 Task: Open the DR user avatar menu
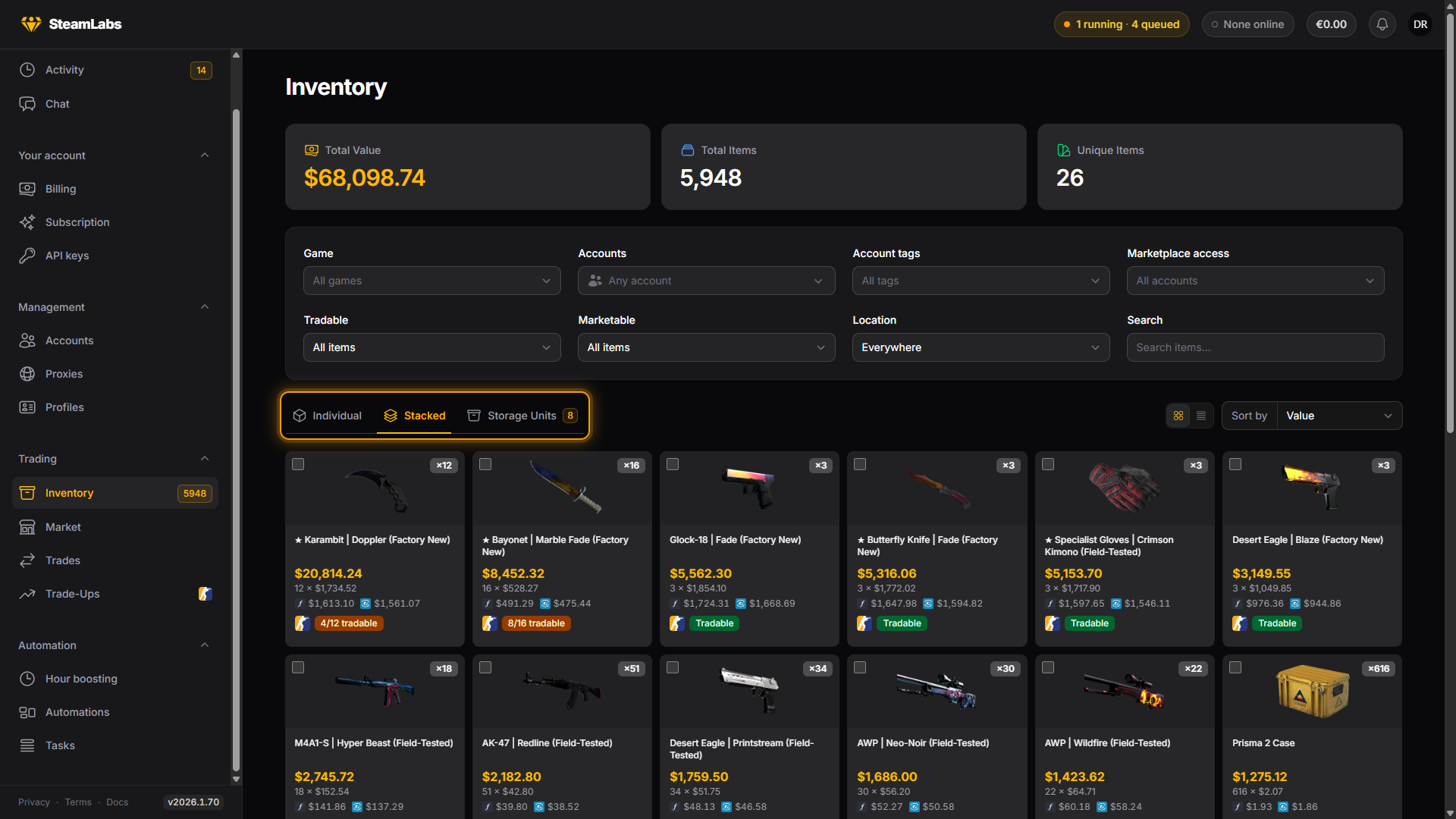tap(1420, 24)
